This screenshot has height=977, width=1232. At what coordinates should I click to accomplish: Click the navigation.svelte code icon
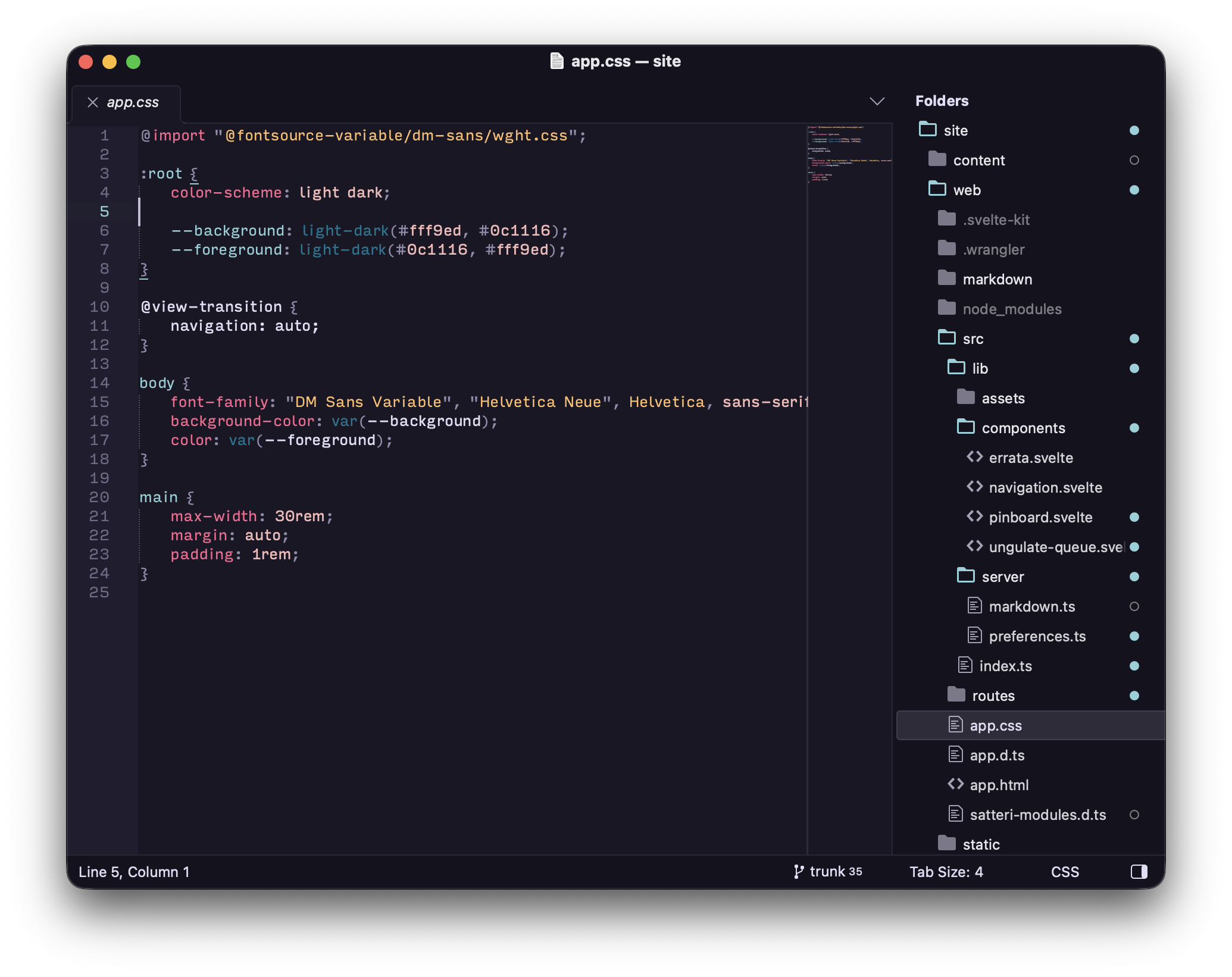coord(974,487)
